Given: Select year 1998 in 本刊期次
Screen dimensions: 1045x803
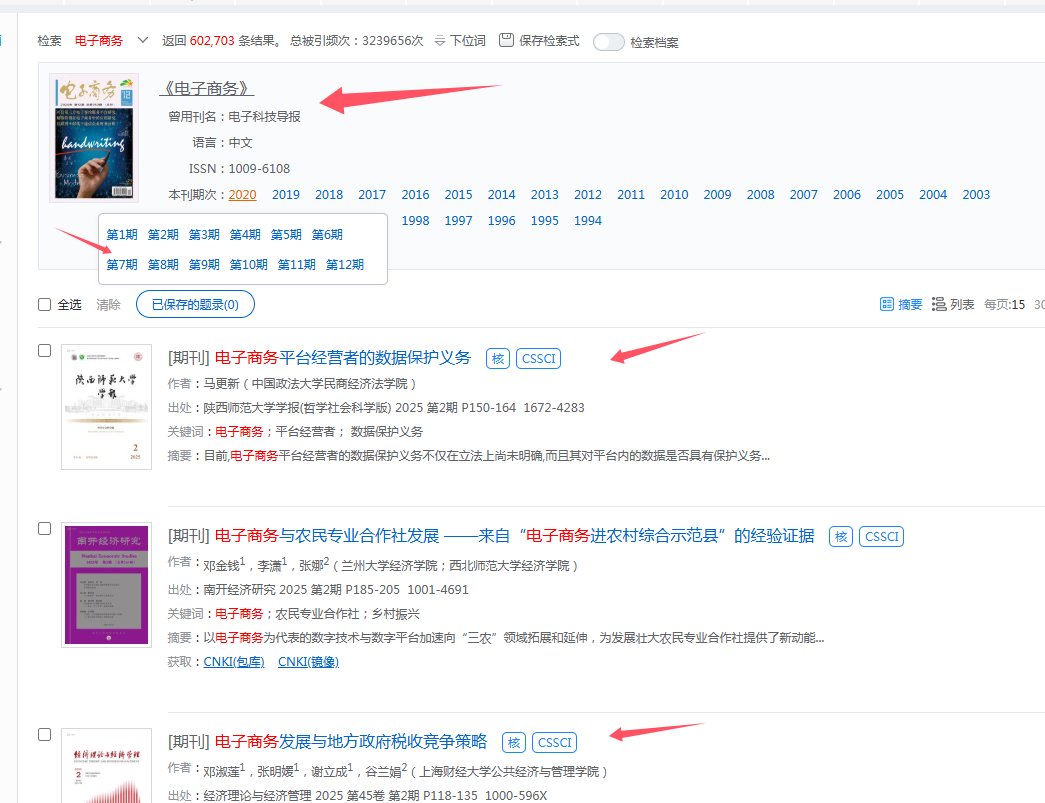Looking at the screenshot, I should pos(415,221).
